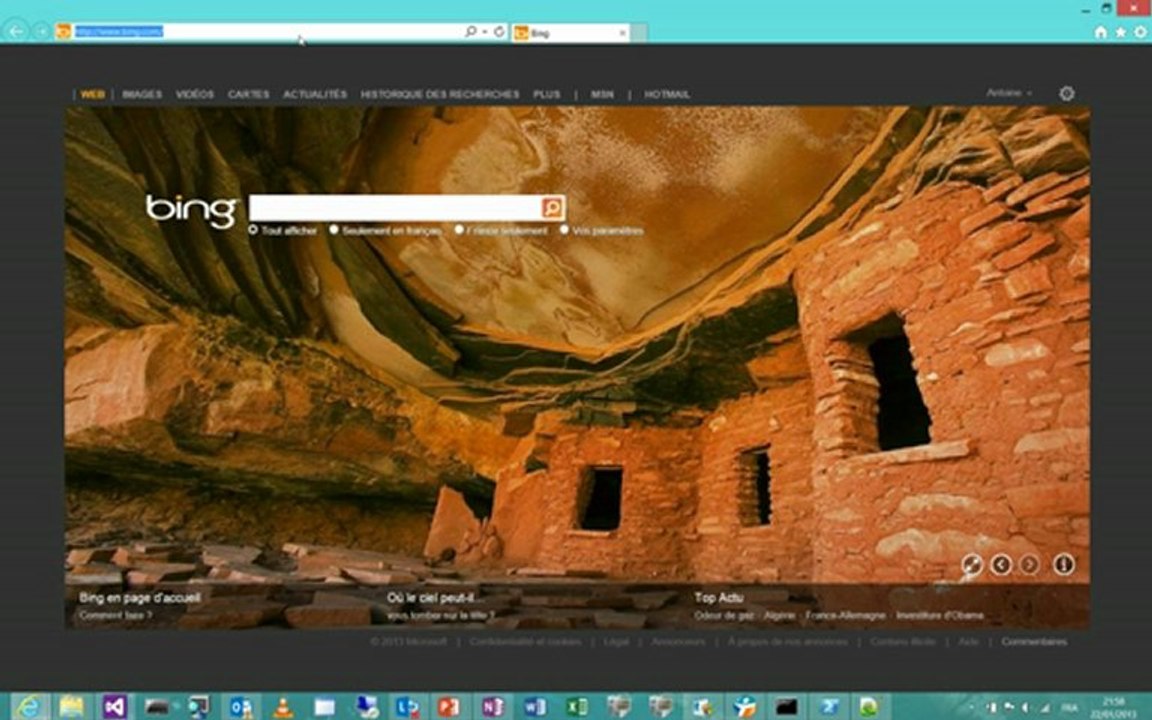The width and height of the screenshot is (1152, 720).
Task: Select 'Seulement en français' radio option
Action: pos(334,230)
